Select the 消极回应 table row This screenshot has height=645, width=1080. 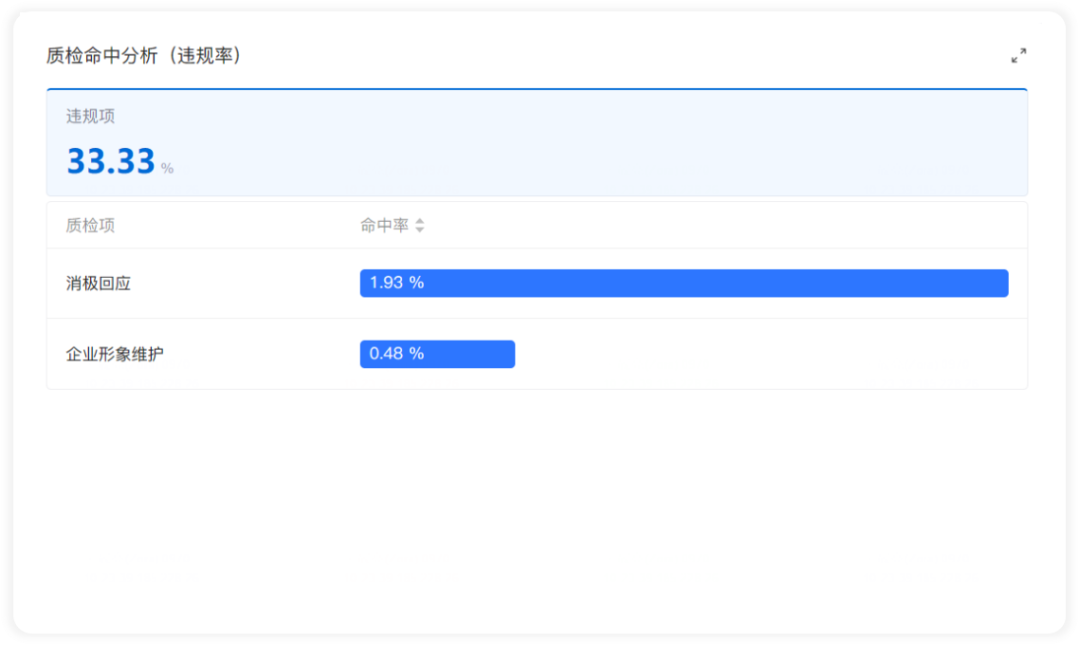click(x=537, y=283)
